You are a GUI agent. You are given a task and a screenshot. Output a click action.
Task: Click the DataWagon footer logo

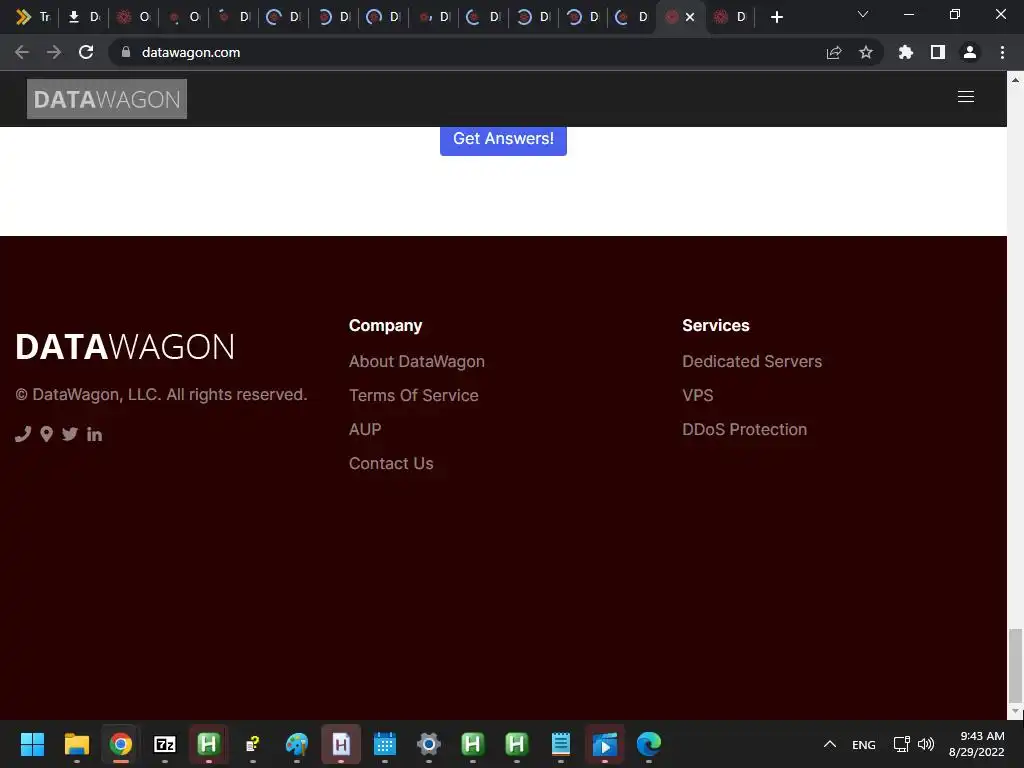125,347
